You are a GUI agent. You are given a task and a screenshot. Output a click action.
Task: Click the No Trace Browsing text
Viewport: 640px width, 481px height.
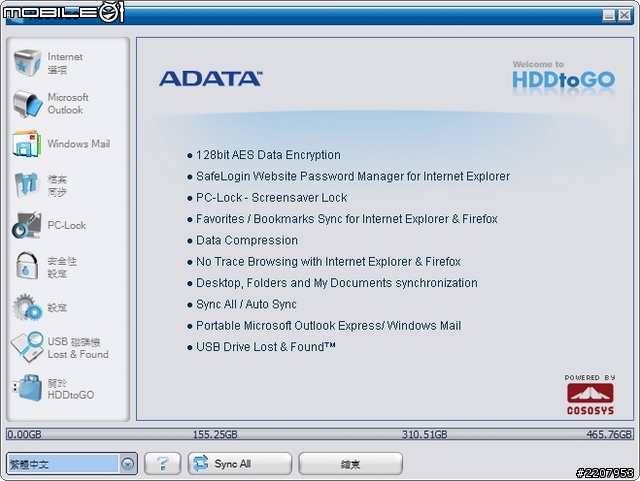[x=328, y=261]
